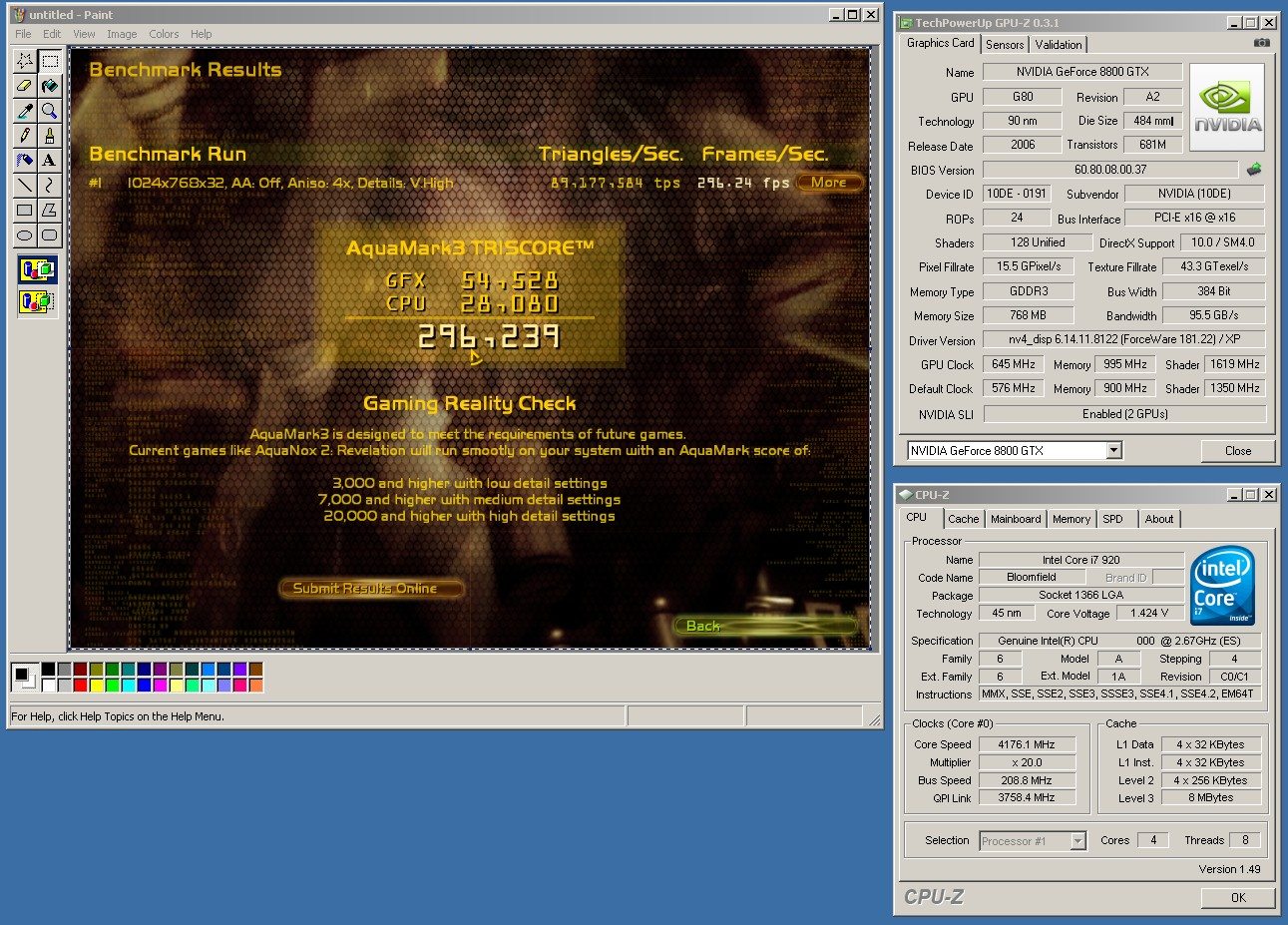This screenshot has height=925, width=1288.
Task: Select the white color swatch in Paint palette
Action: click(x=49, y=686)
